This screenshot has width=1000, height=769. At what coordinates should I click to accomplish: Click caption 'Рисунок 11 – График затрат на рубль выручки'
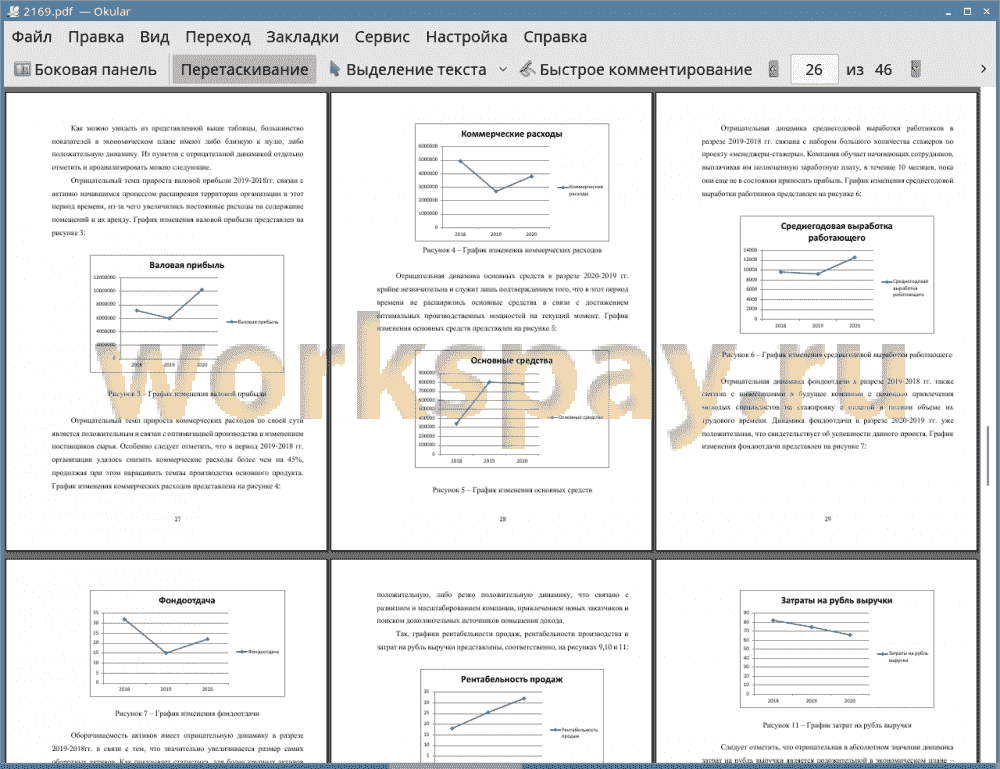(837, 725)
